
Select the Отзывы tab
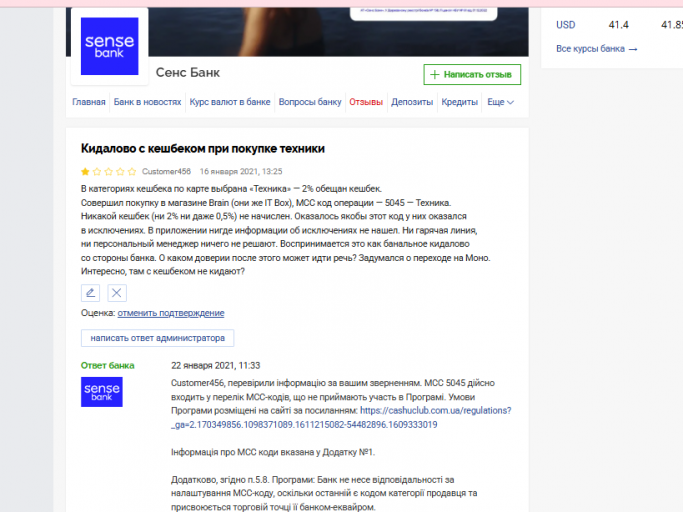pos(366,102)
